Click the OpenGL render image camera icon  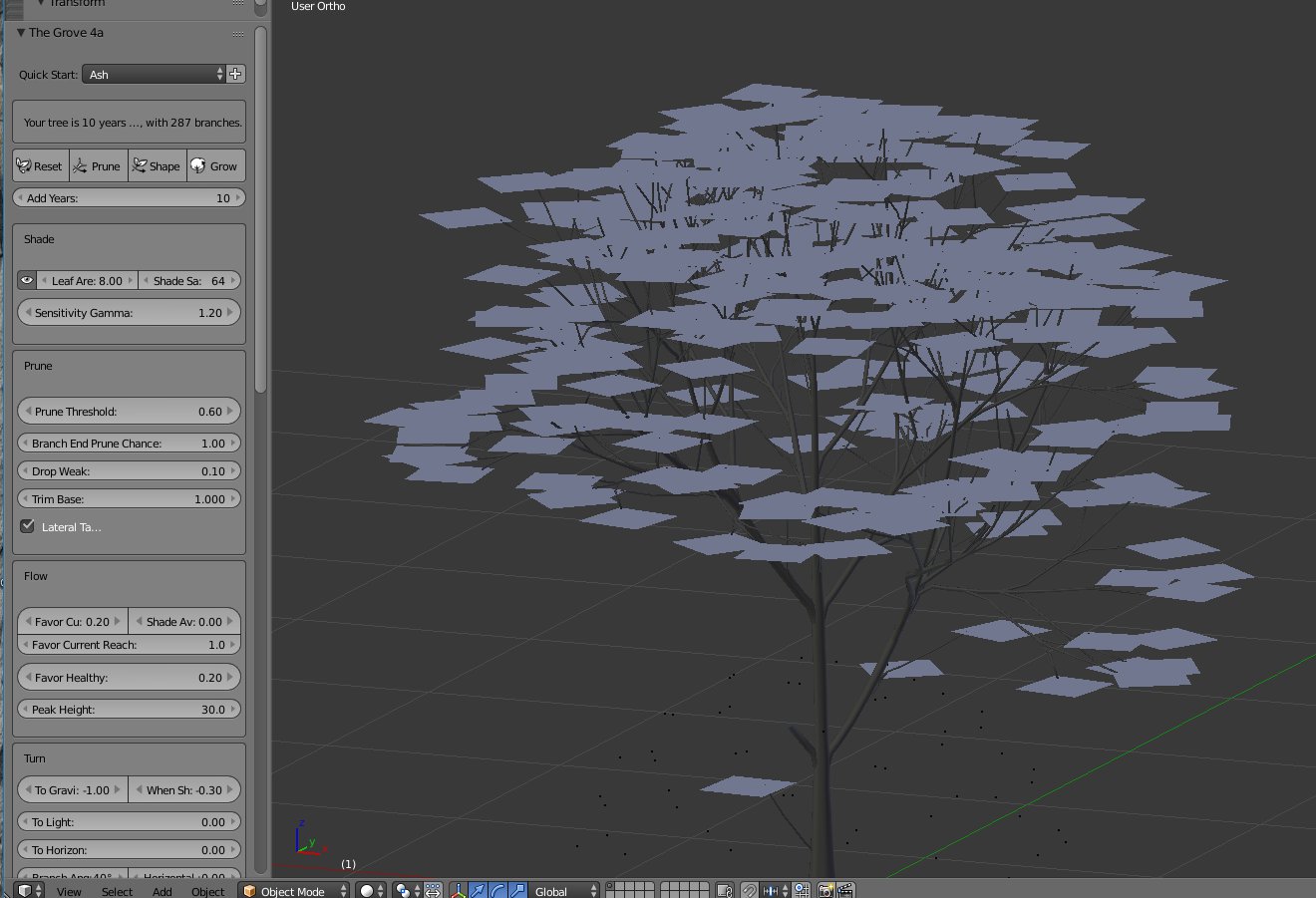click(825, 891)
